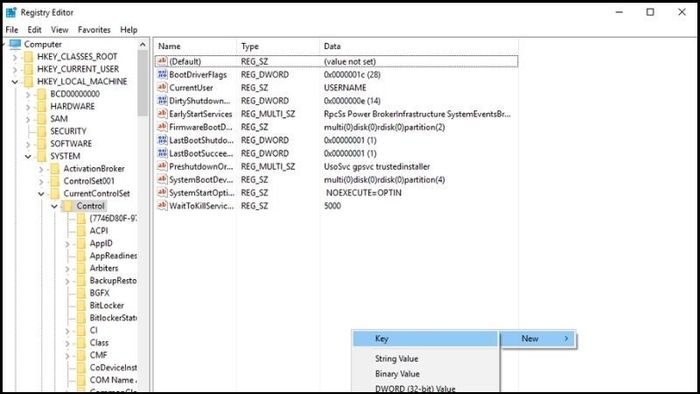700x394 pixels.
Task: Collapse the HKEY_LOCAL_MACHINE tree node
Action: (x=15, y=82)
